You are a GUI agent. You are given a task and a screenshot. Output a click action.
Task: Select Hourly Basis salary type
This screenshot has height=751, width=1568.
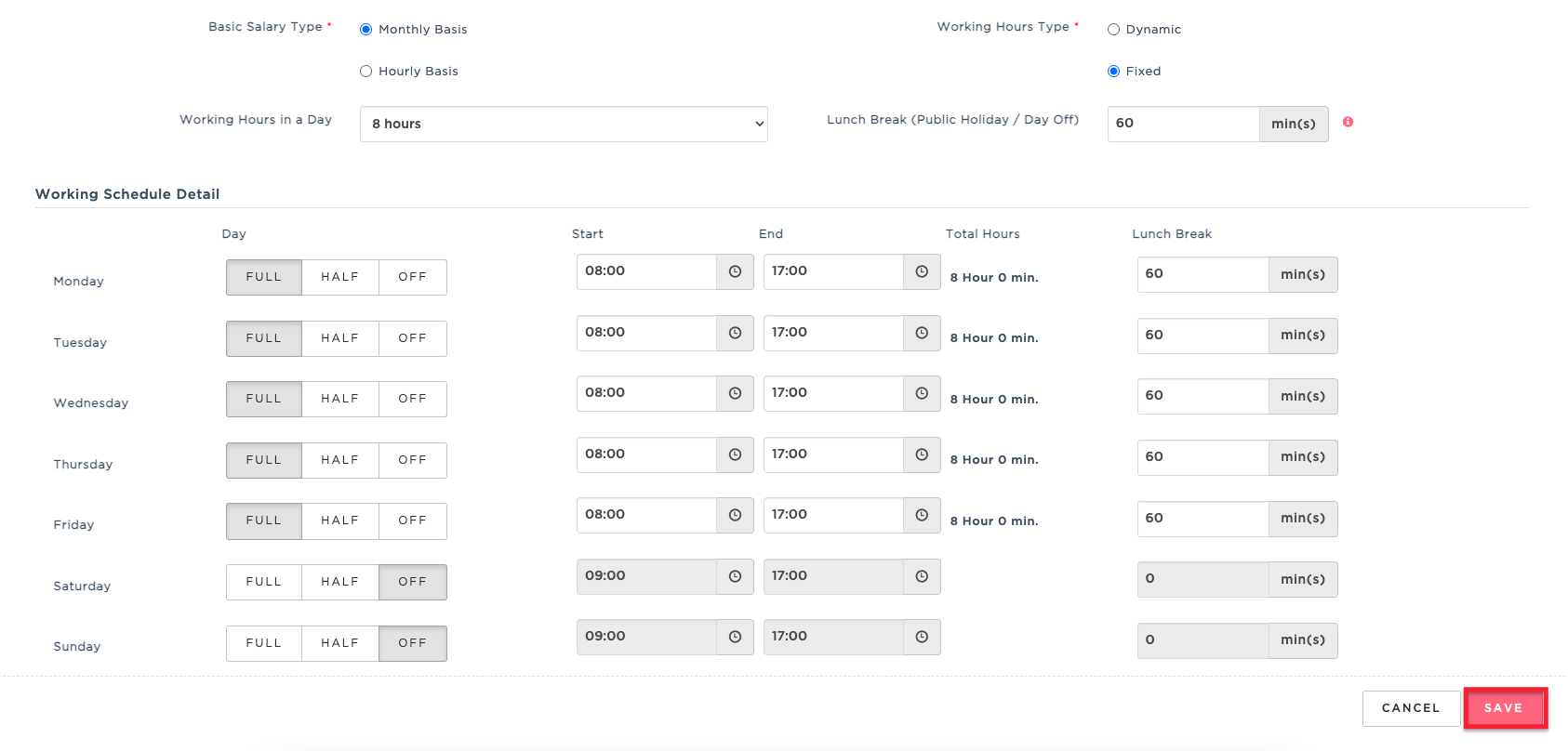[366, 72]
